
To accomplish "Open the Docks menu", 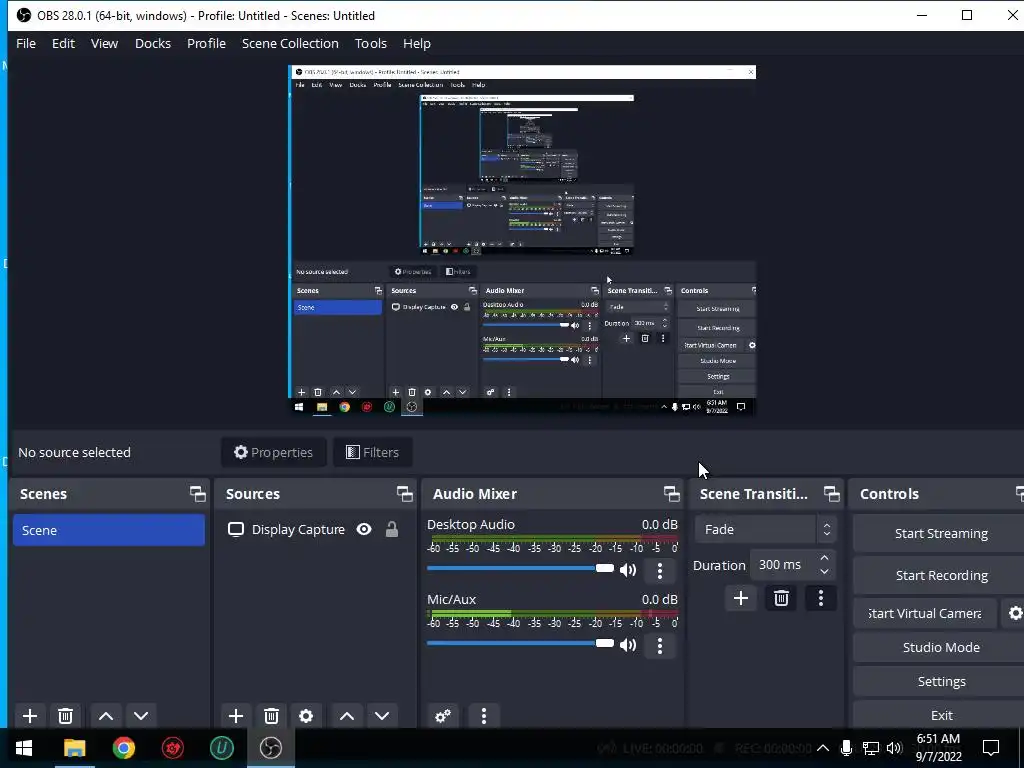I will click(x=153, y=43).
